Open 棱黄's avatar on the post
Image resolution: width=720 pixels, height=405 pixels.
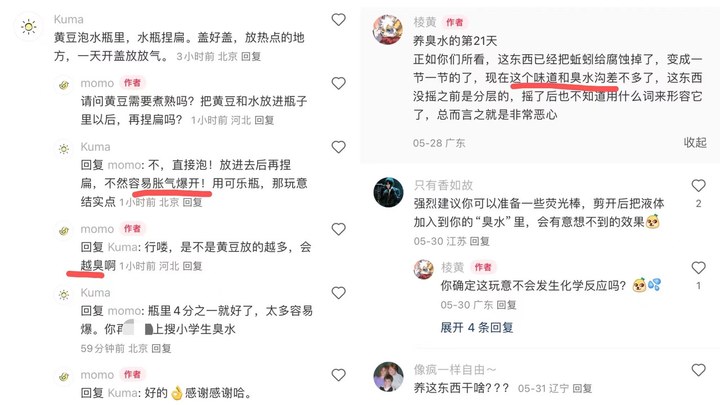pyautogui.click(x=388, y=29)
